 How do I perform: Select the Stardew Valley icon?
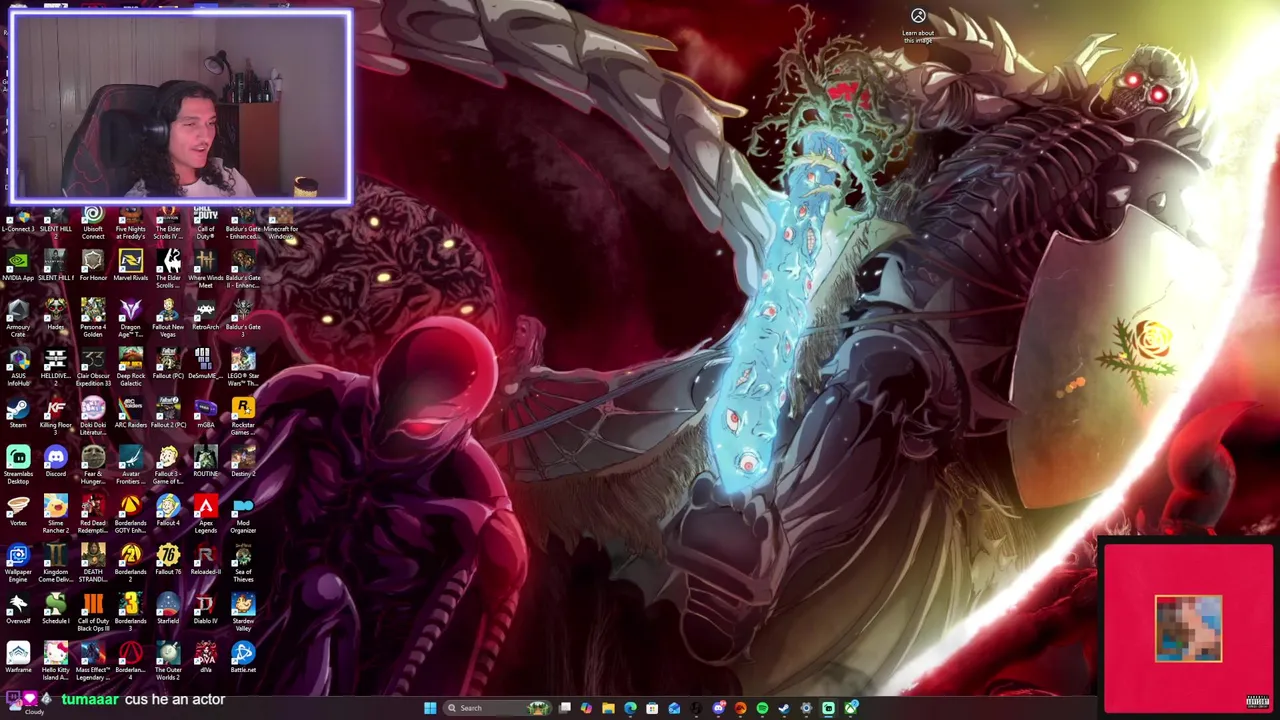(x=243, y=611)
